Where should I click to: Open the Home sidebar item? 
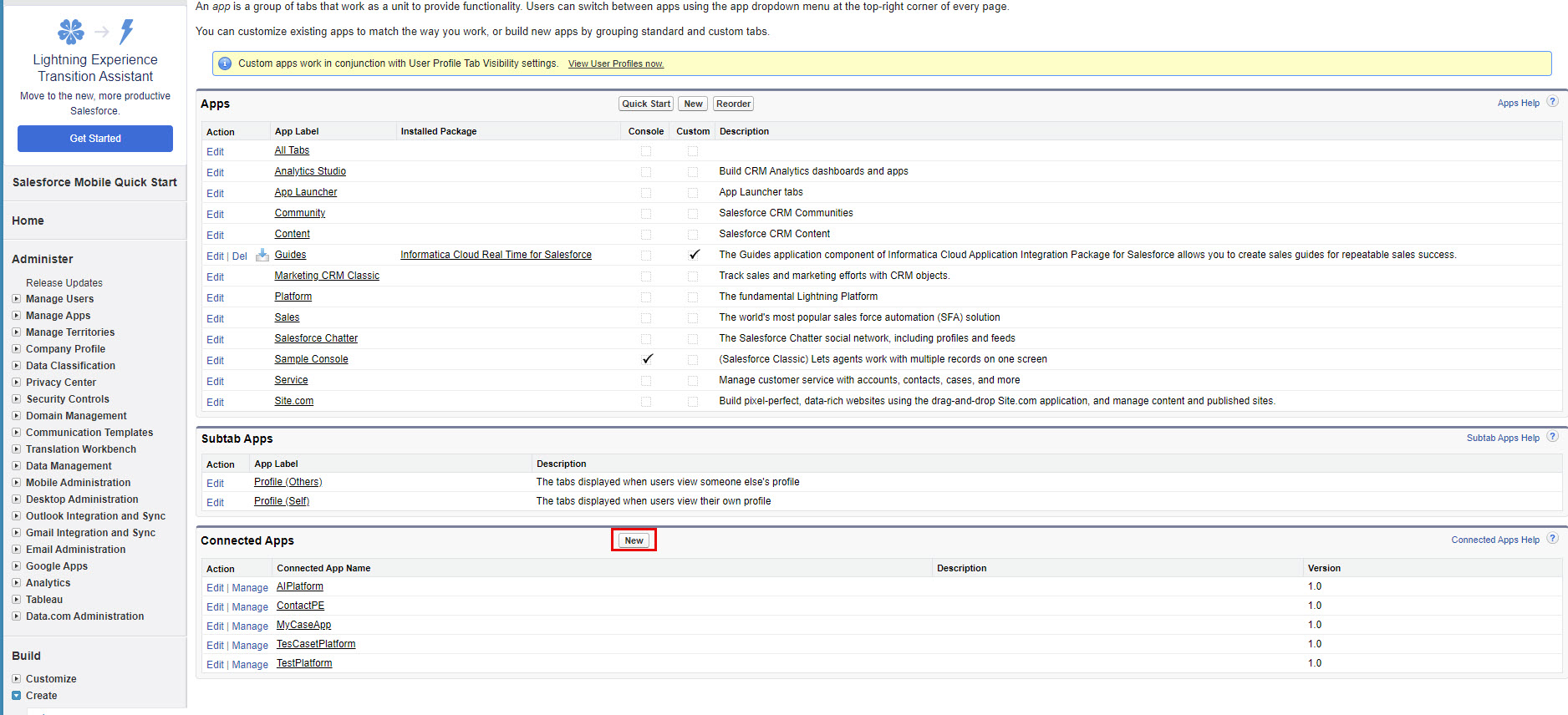point(28,221)
